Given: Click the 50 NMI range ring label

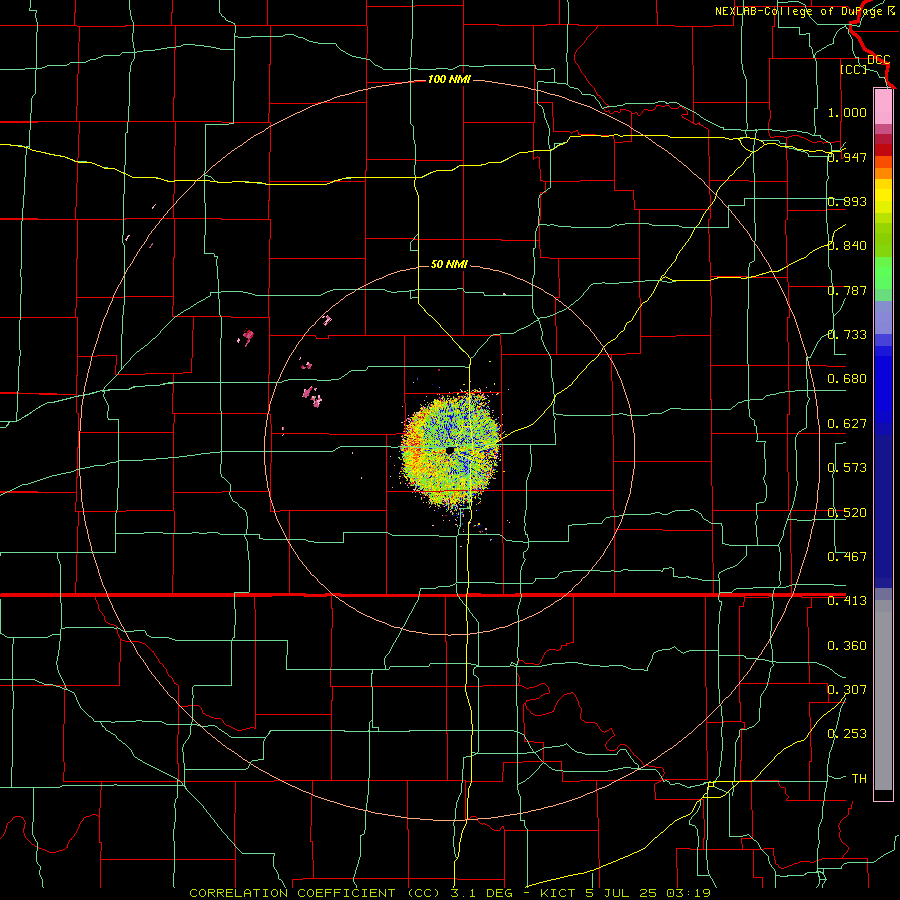Looking at the screenshot, I should click(x=449, y=264).
